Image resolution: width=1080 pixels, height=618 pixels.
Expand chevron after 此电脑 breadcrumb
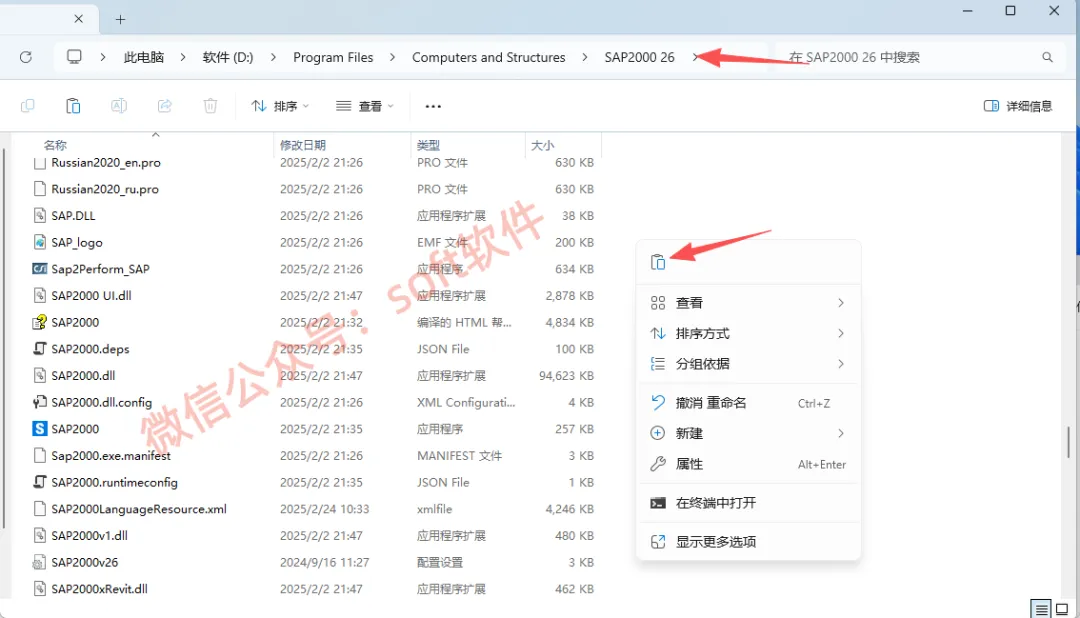(183, 57)
